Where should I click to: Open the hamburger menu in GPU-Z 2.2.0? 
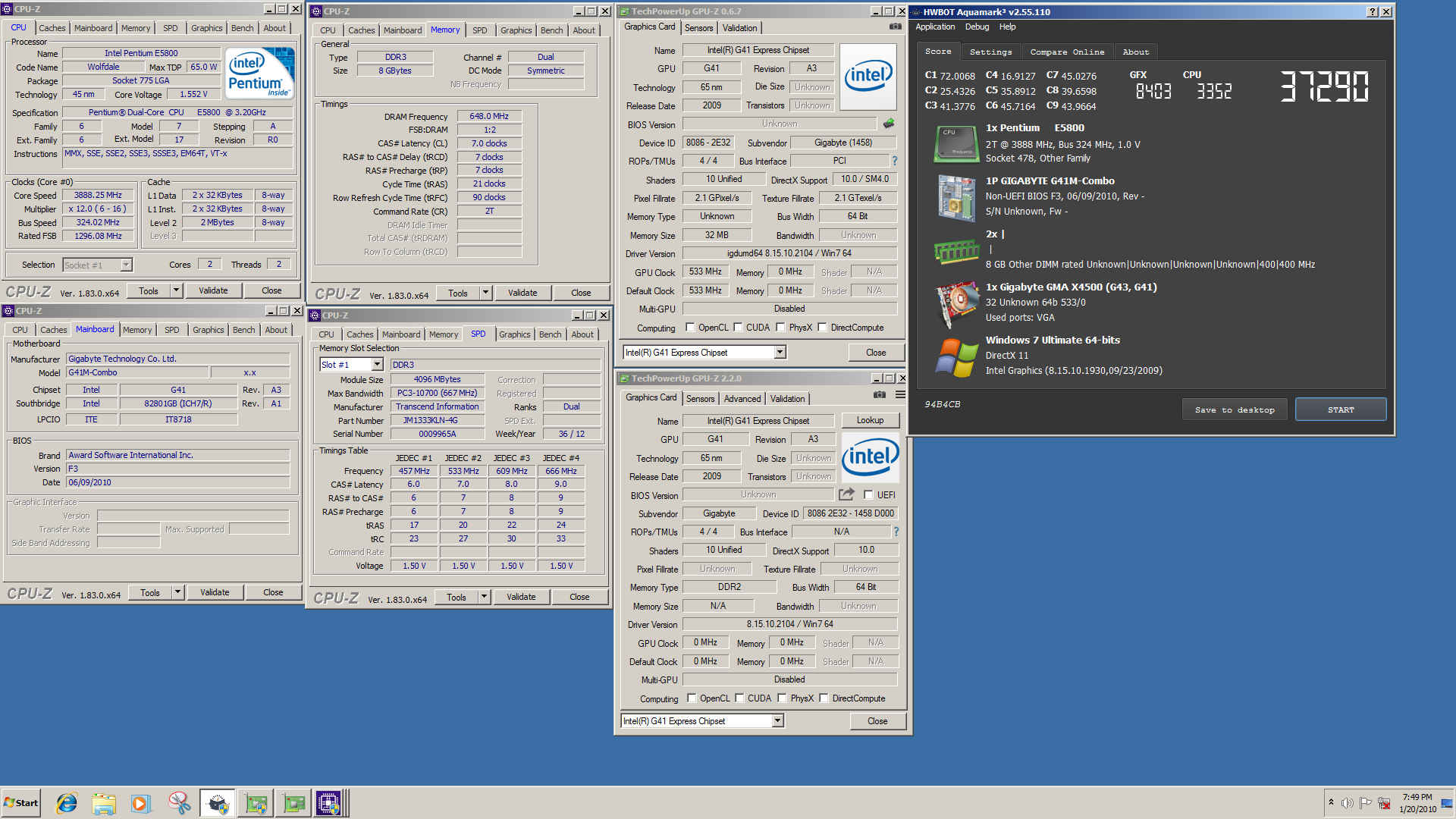pyautogui.click(x=900, y=394)
